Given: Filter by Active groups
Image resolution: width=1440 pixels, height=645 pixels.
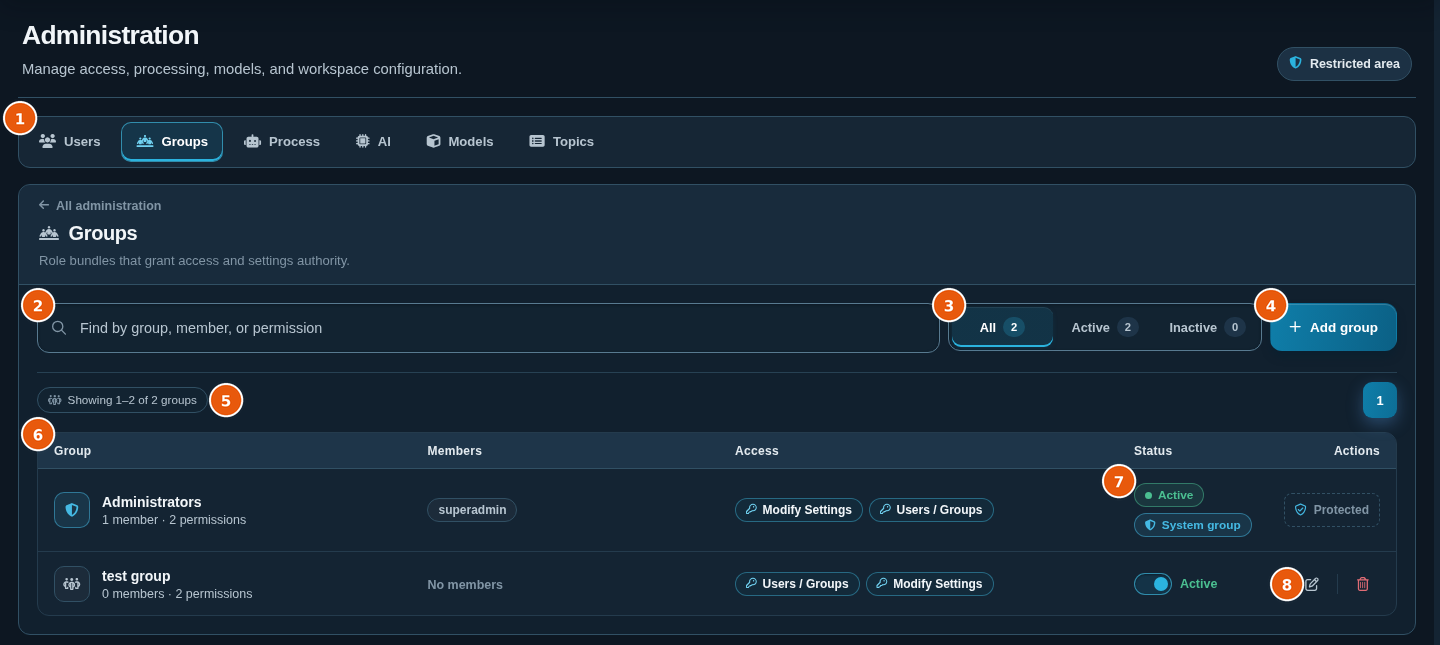Looking at the screenshot, I should [1104, 327].
